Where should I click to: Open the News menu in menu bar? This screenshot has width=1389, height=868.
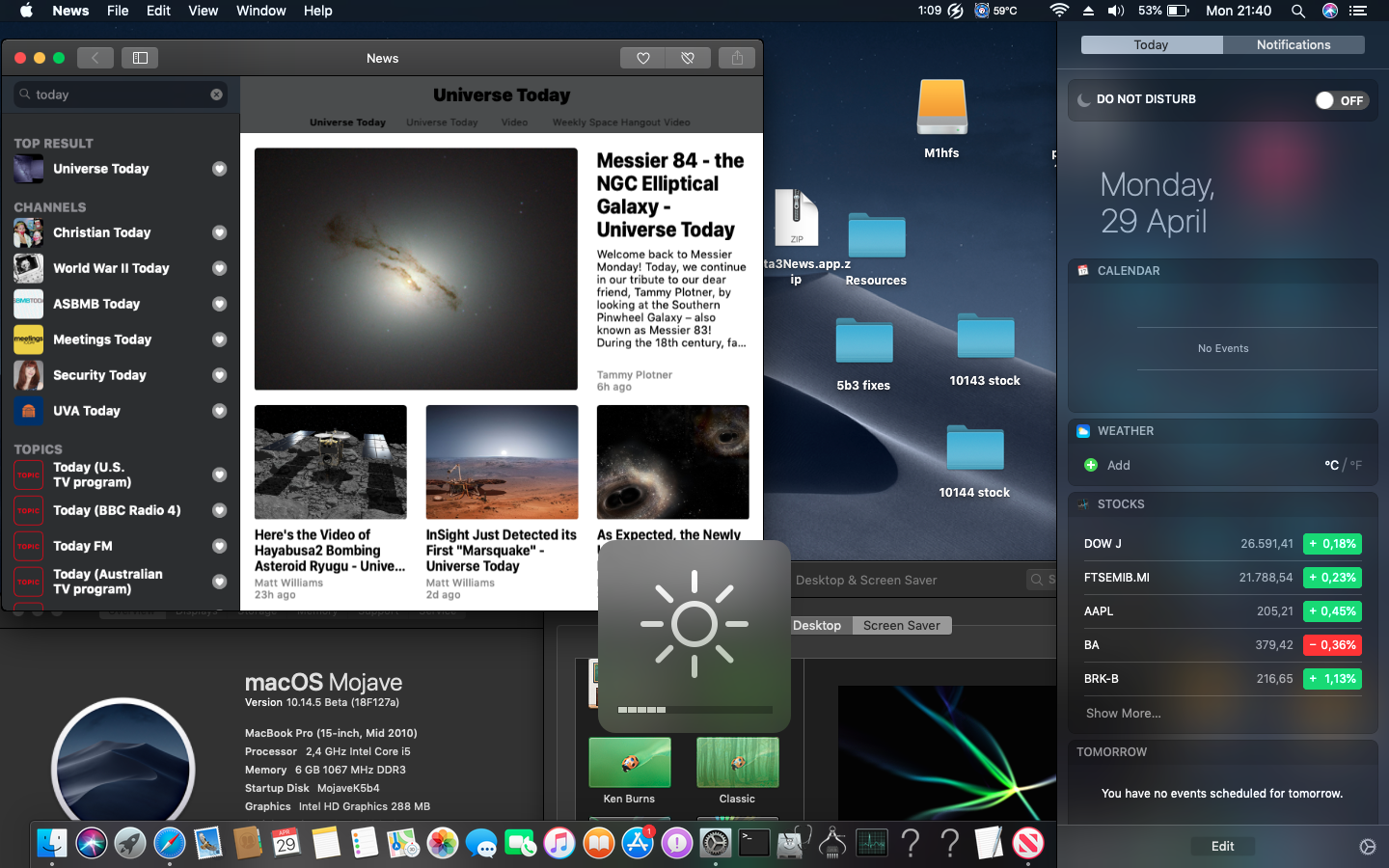click(x=70, y=11)
